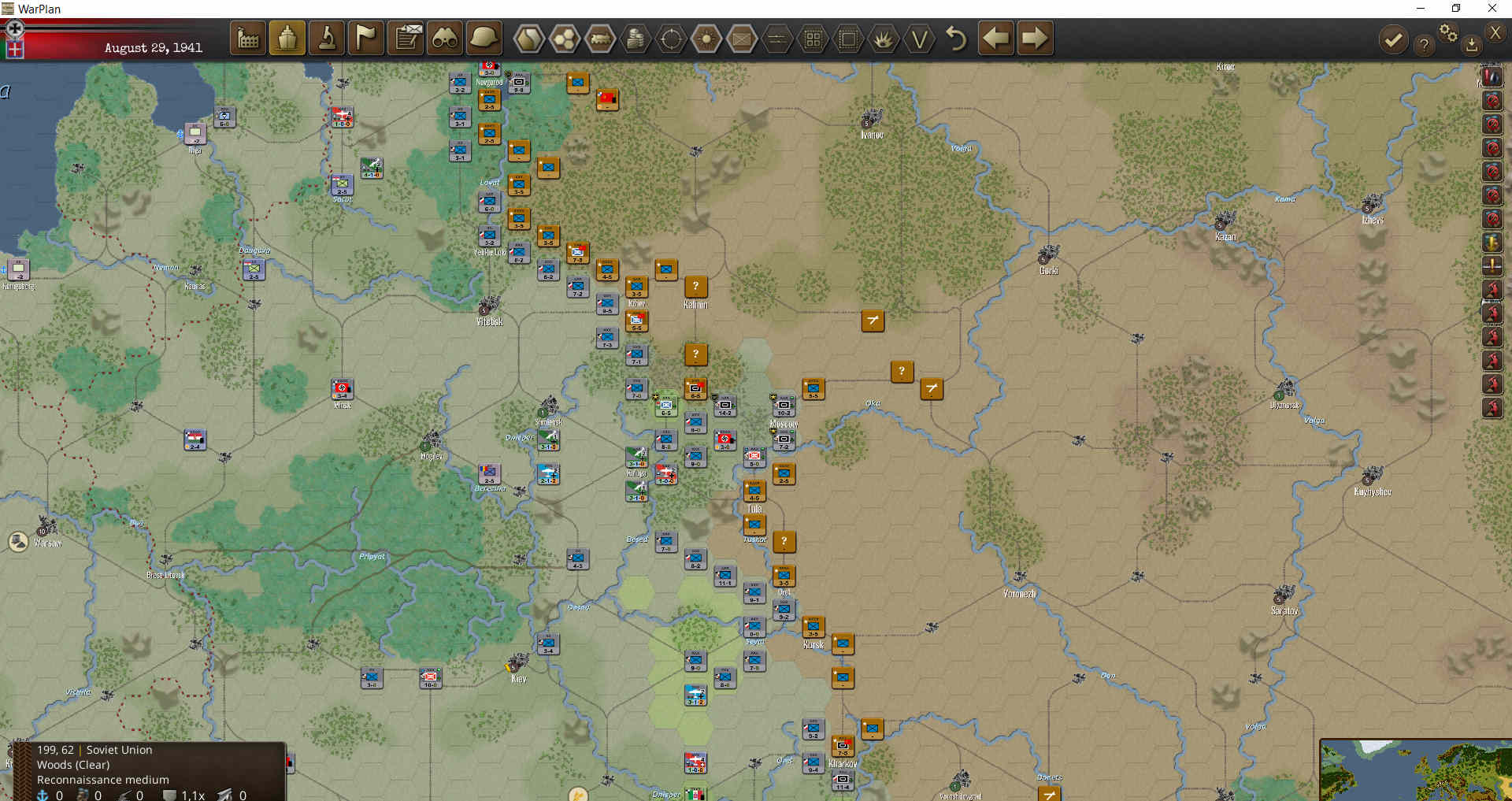This screenshot has height=801, width=1512.
Task: End the turn with the checkmark button
Action: click(x=1393, y=39)
